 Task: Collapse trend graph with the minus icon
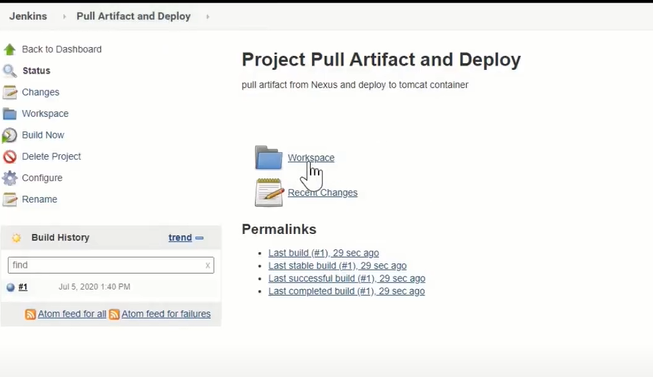pyautogui.click(x=199, y=238)
